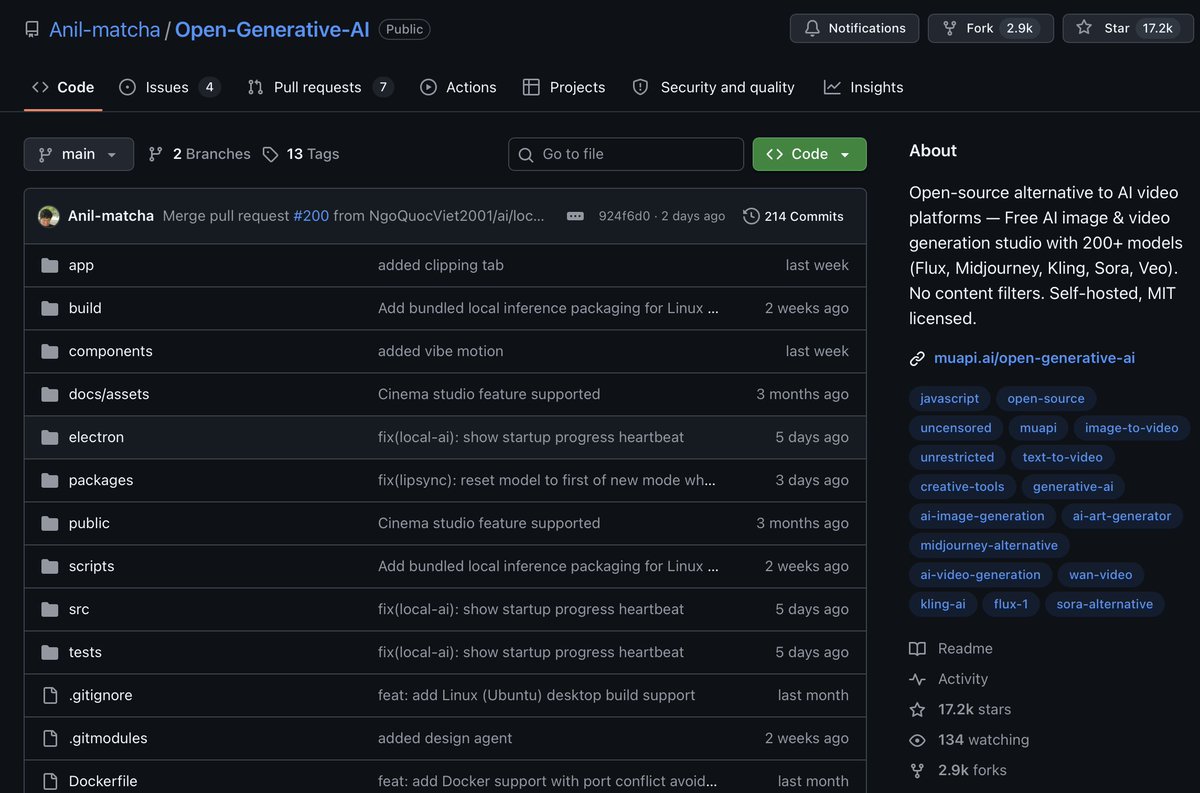Image resolution: width=1200 pixels, height=793 pixels.
Task: View the 2.9k forks link
Action: [958, 770]
